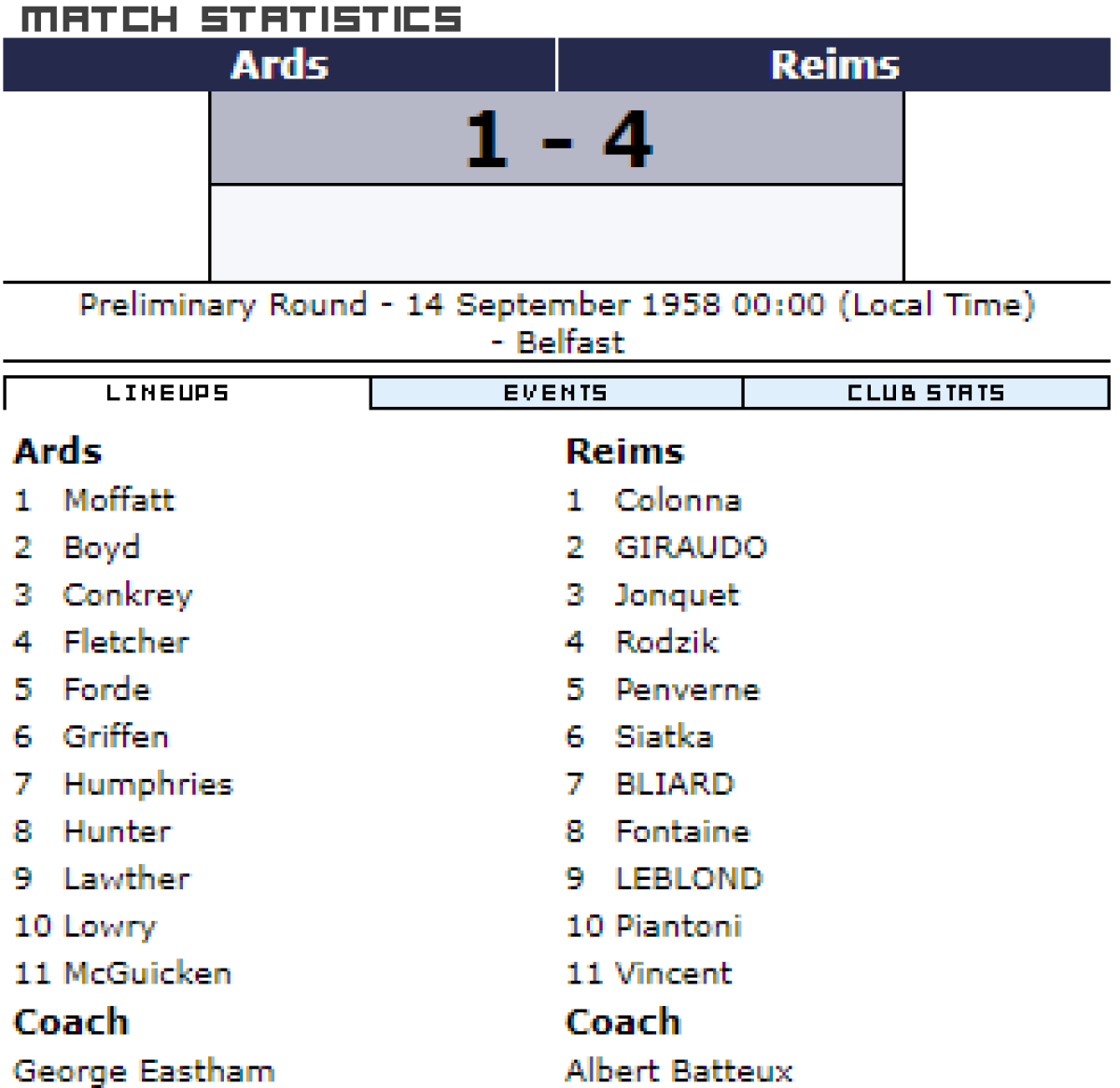Click Reims coach Albert Batteux
This screenshot has width=1120, height=1088.
[679, 1070]
